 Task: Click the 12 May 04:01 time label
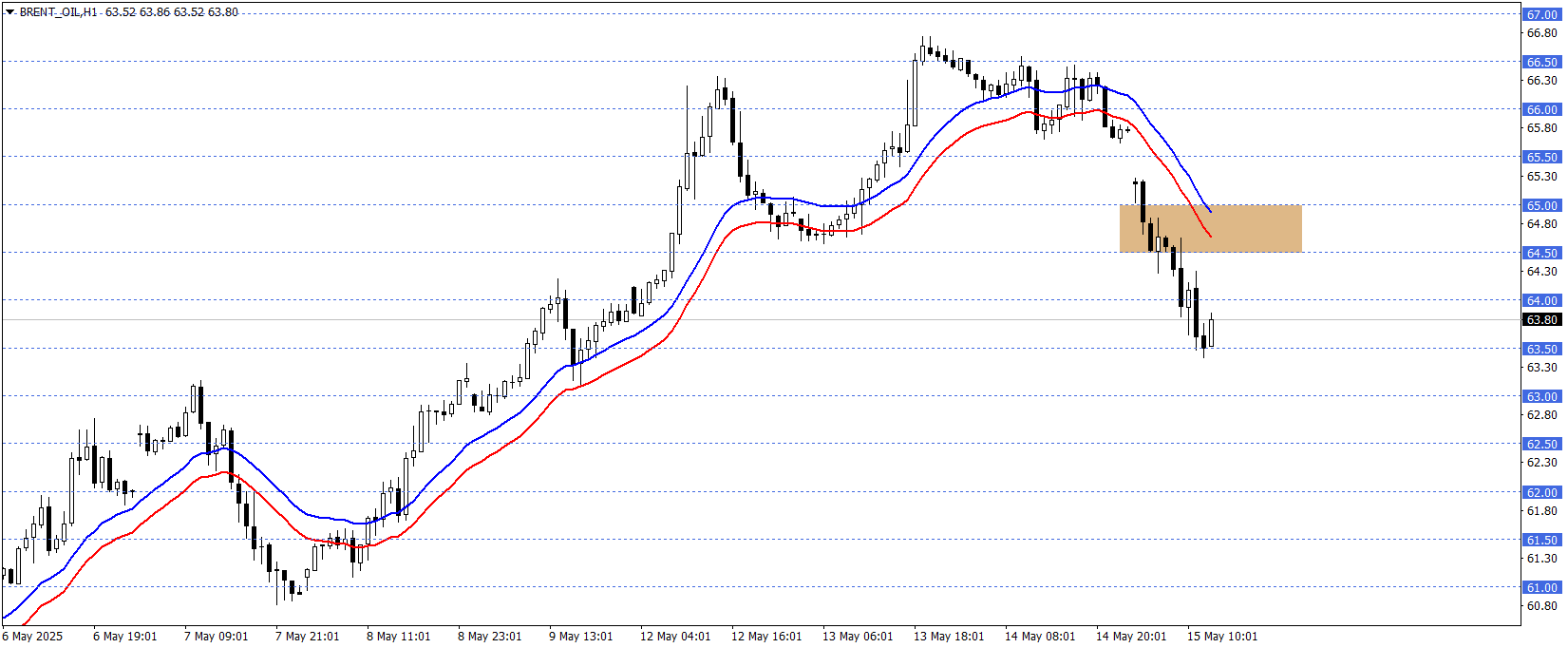[x=675, y=637]
